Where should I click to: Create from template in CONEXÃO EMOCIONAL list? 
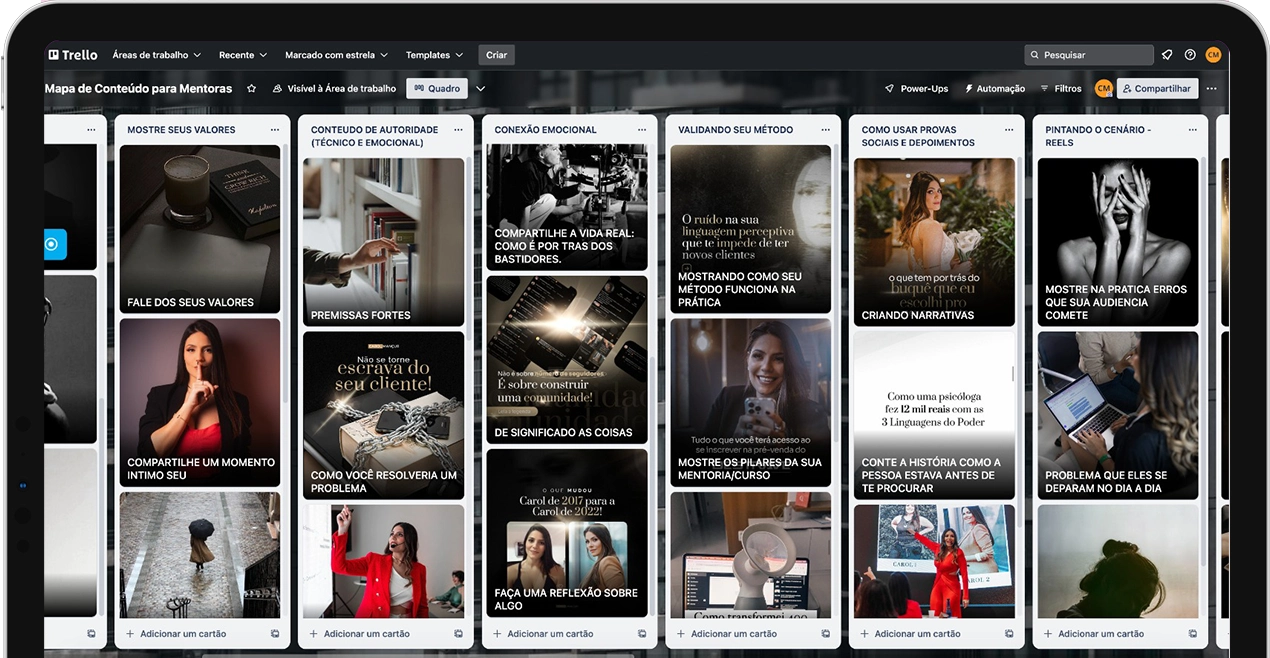click(642, 634)
